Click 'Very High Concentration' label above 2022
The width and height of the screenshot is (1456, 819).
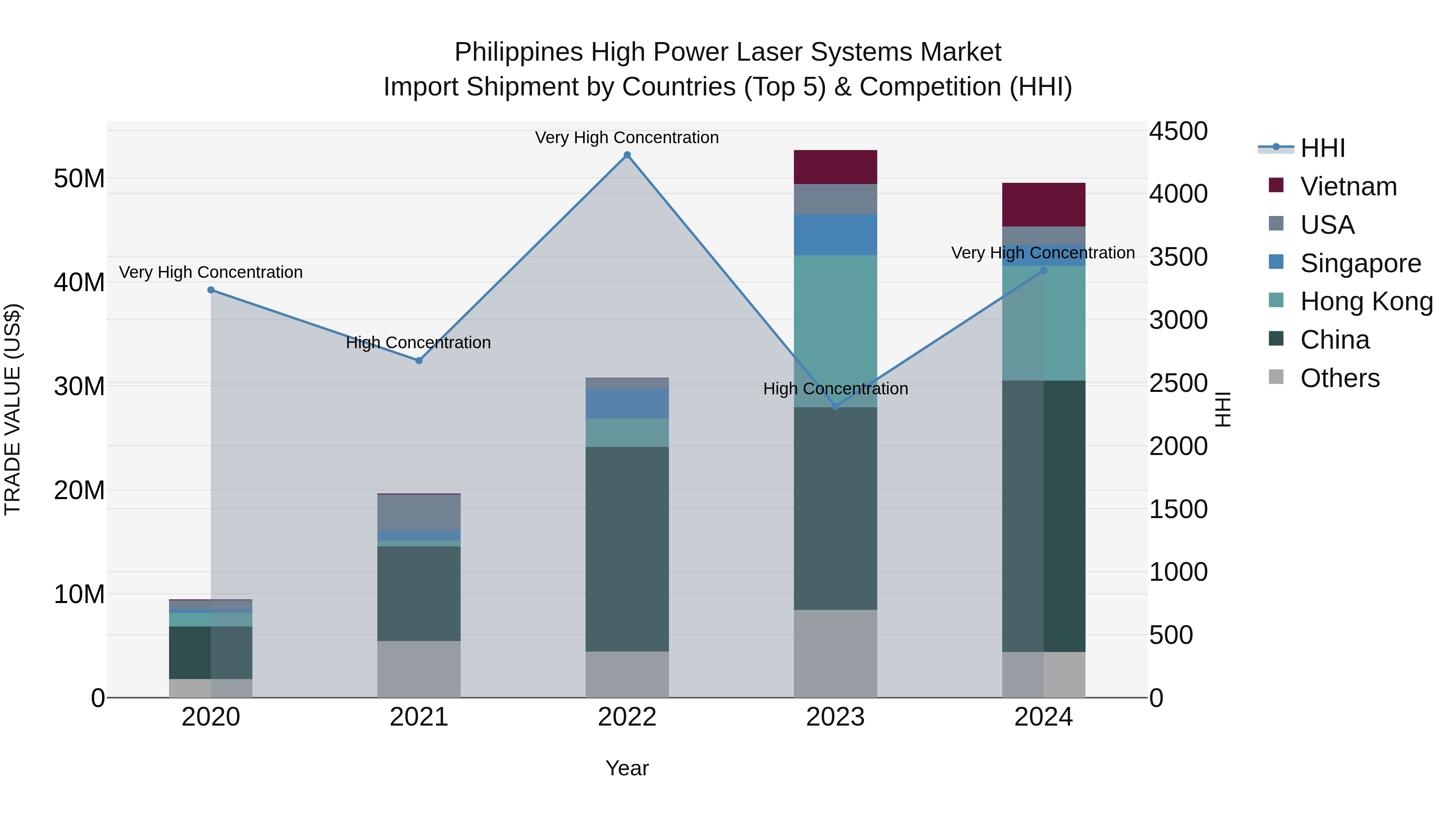click(x=627, y=138)
